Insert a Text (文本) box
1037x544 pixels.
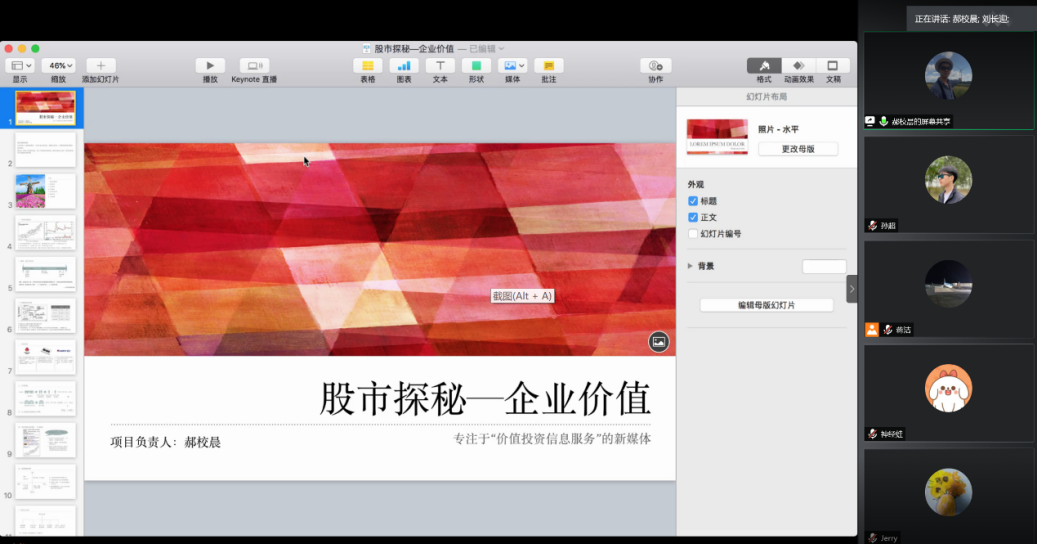(440, 66)
